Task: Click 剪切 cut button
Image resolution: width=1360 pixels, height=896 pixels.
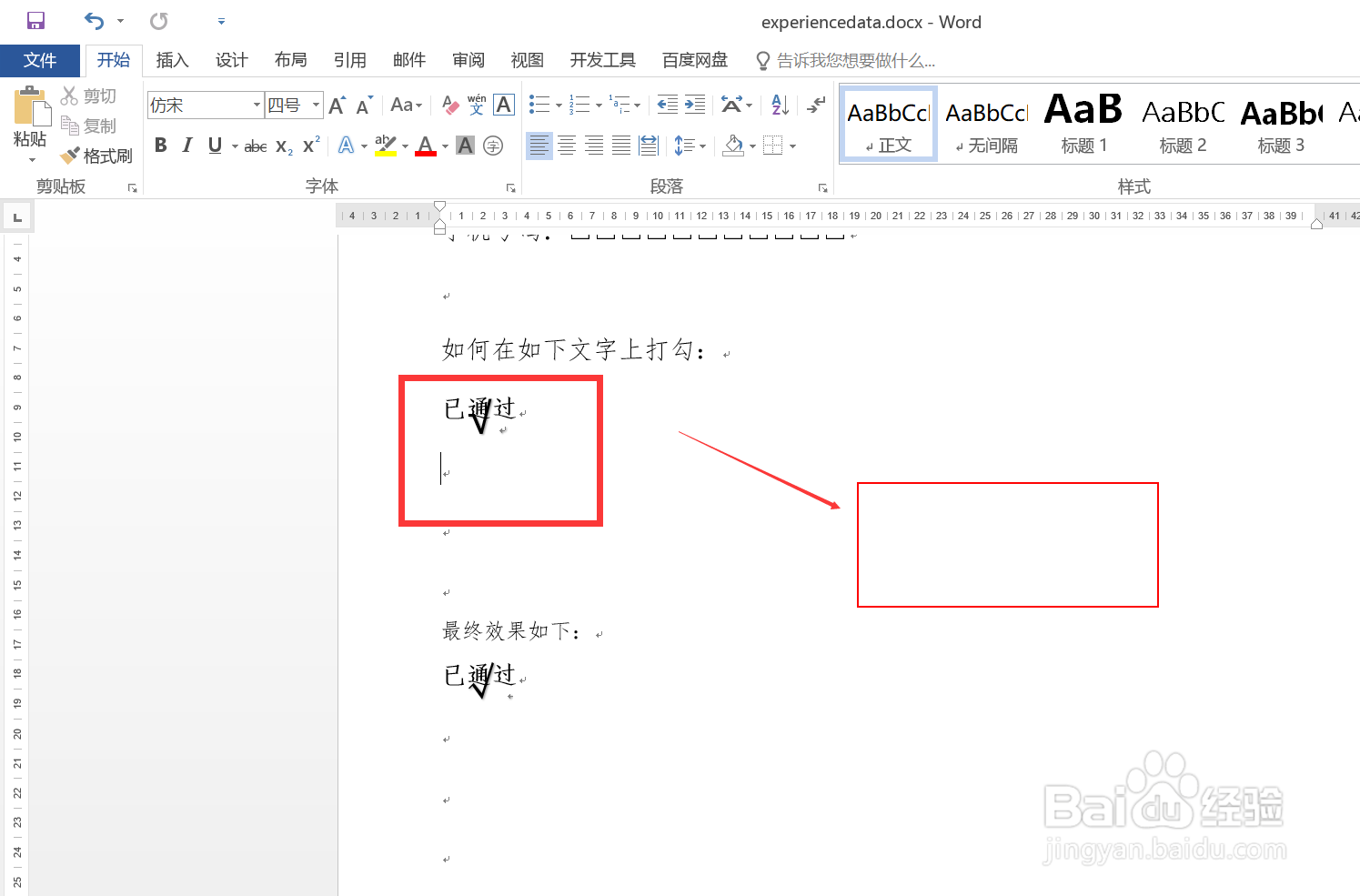Action: (x=88, y=96)
